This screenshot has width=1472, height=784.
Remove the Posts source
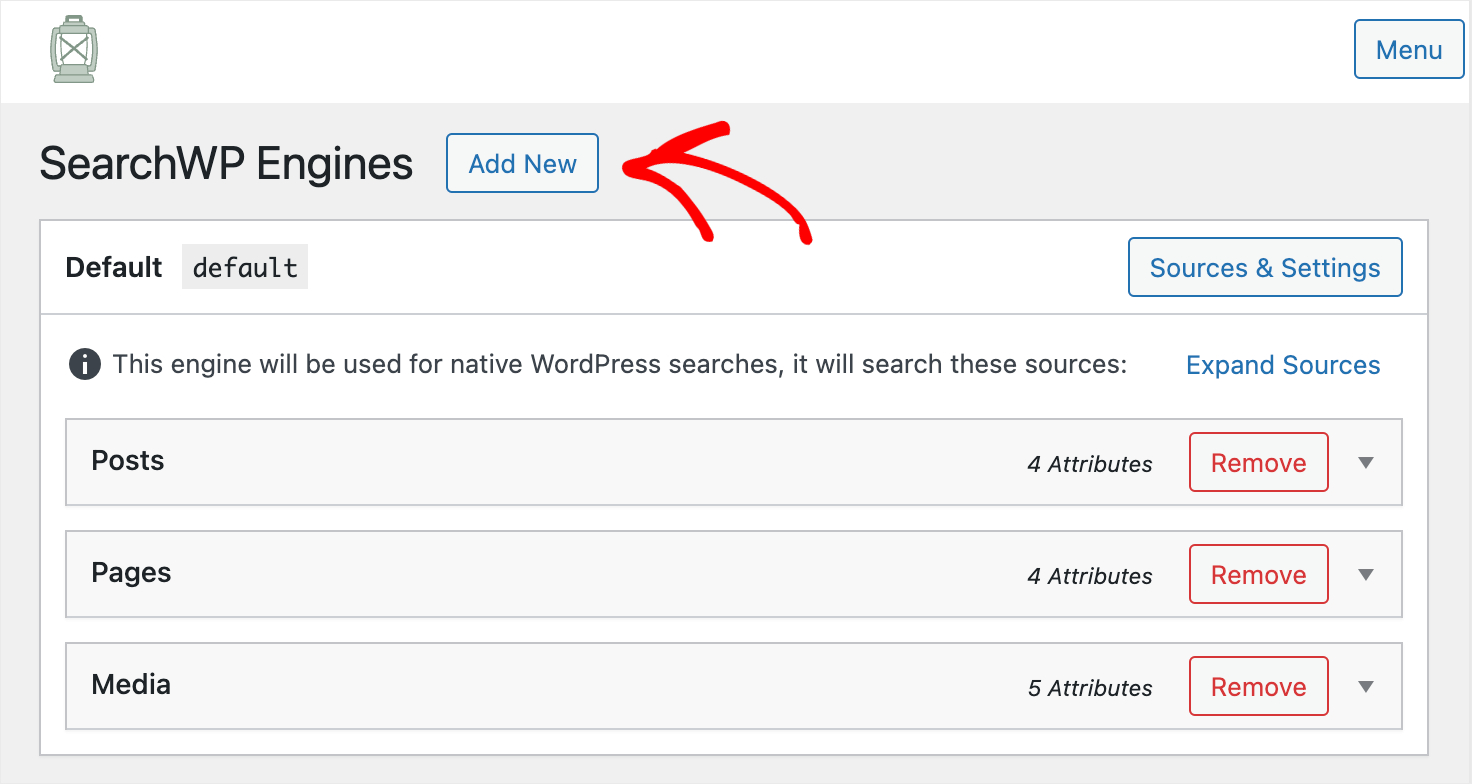pyautogui.click(x=1259, y=462)
